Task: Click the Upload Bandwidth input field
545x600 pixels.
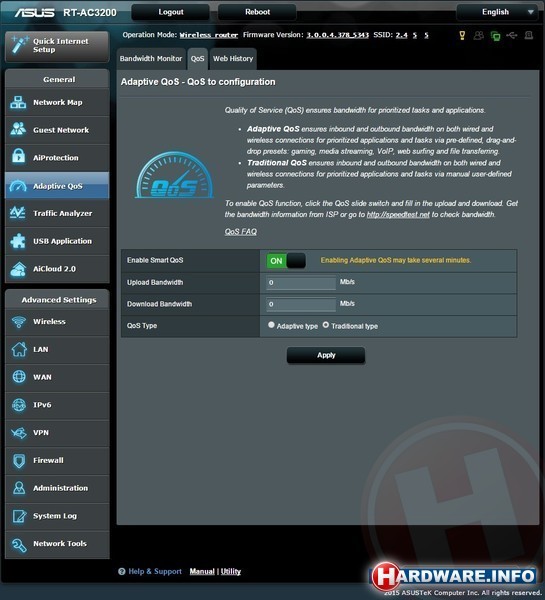Action: 301,283
